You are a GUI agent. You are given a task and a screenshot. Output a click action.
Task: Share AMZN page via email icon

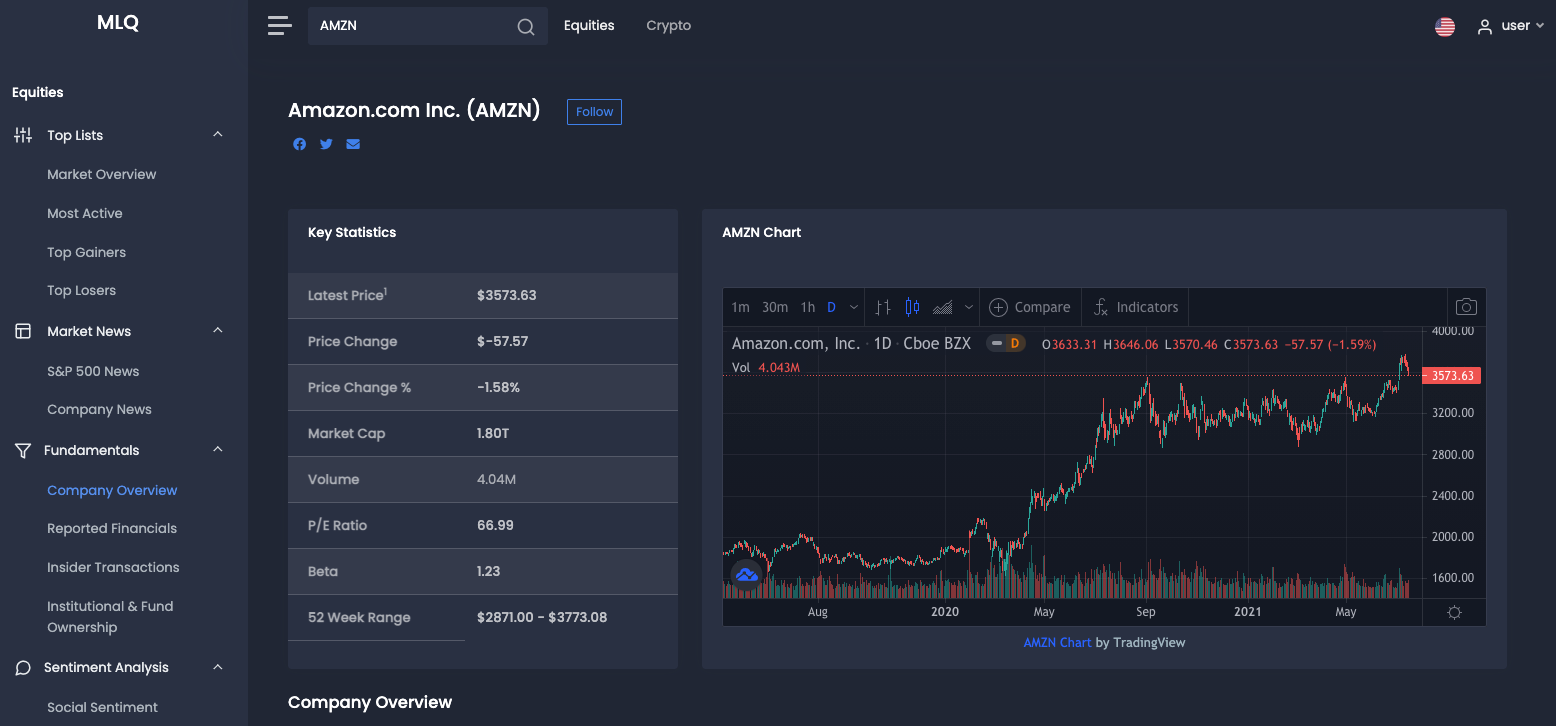[x=353, y=144]
